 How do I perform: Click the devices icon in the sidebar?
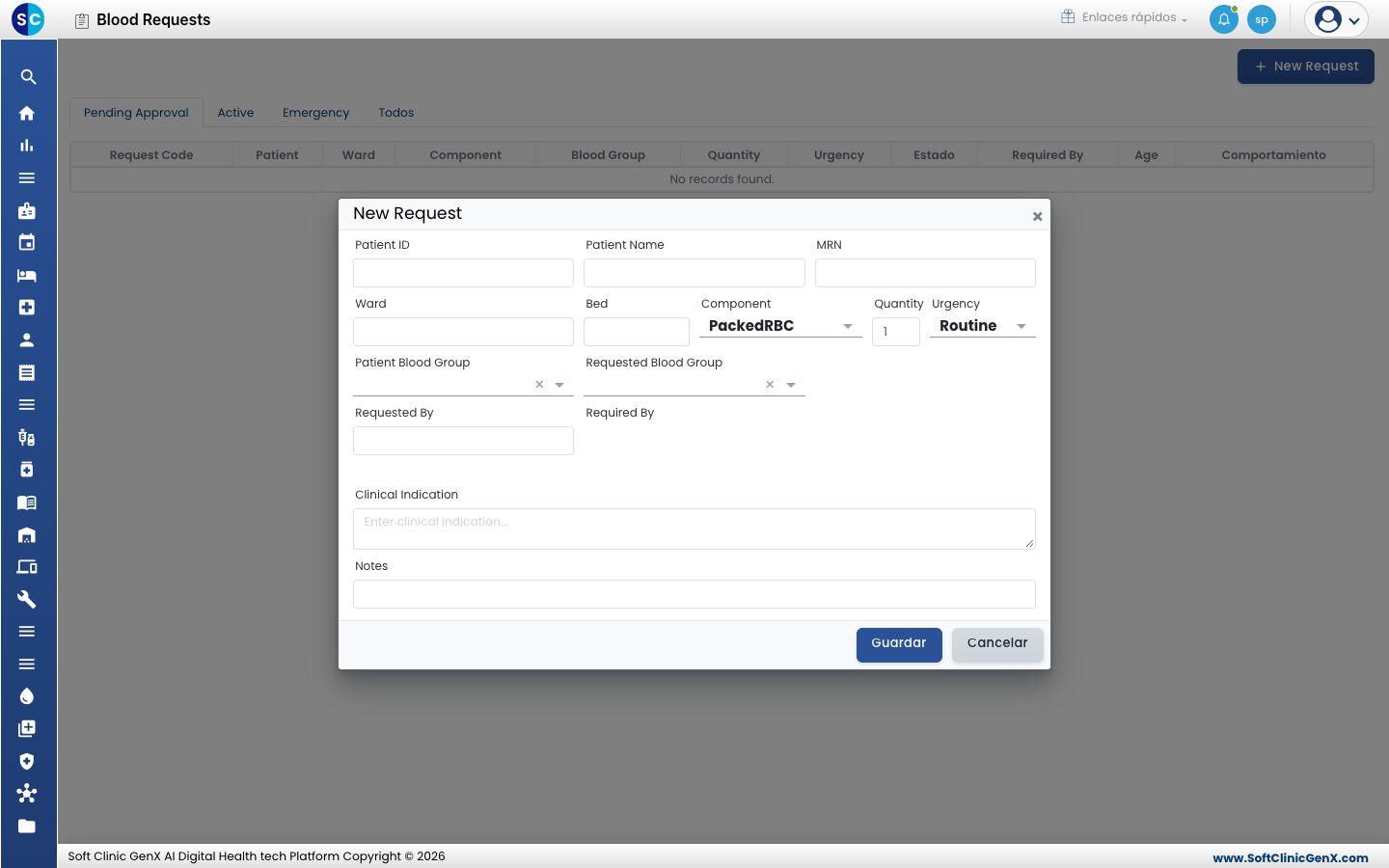[27, 567]
